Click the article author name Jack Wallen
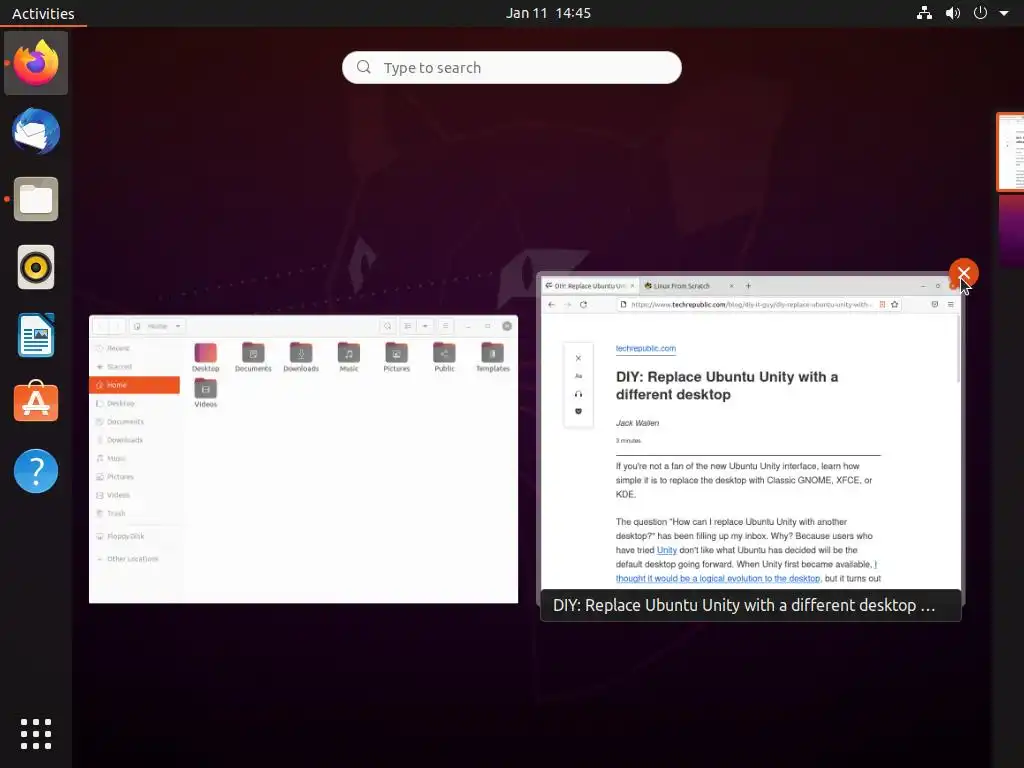1024x768 pixels. [637, 423]
